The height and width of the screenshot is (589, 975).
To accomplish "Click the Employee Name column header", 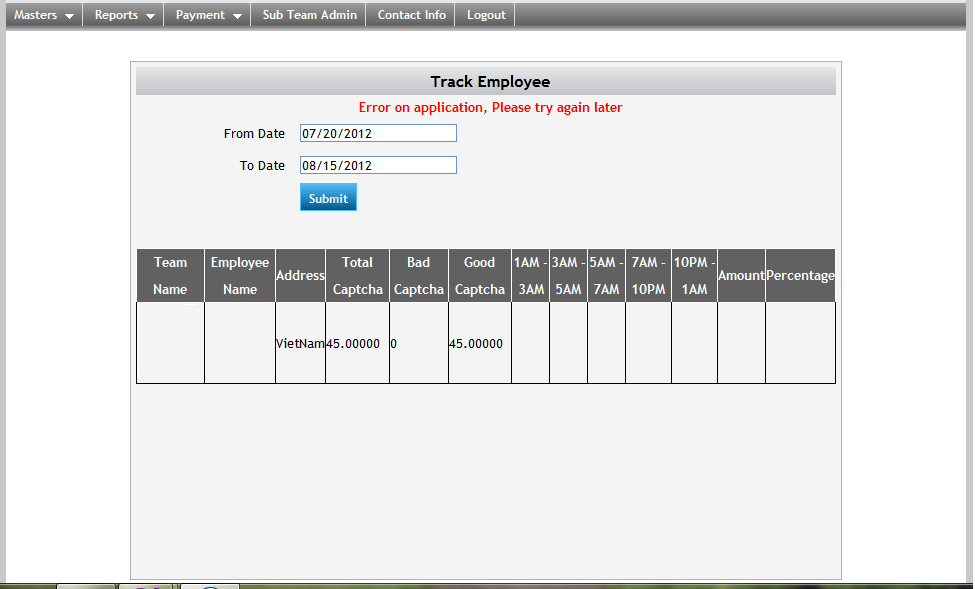I will tap(240, 276).
